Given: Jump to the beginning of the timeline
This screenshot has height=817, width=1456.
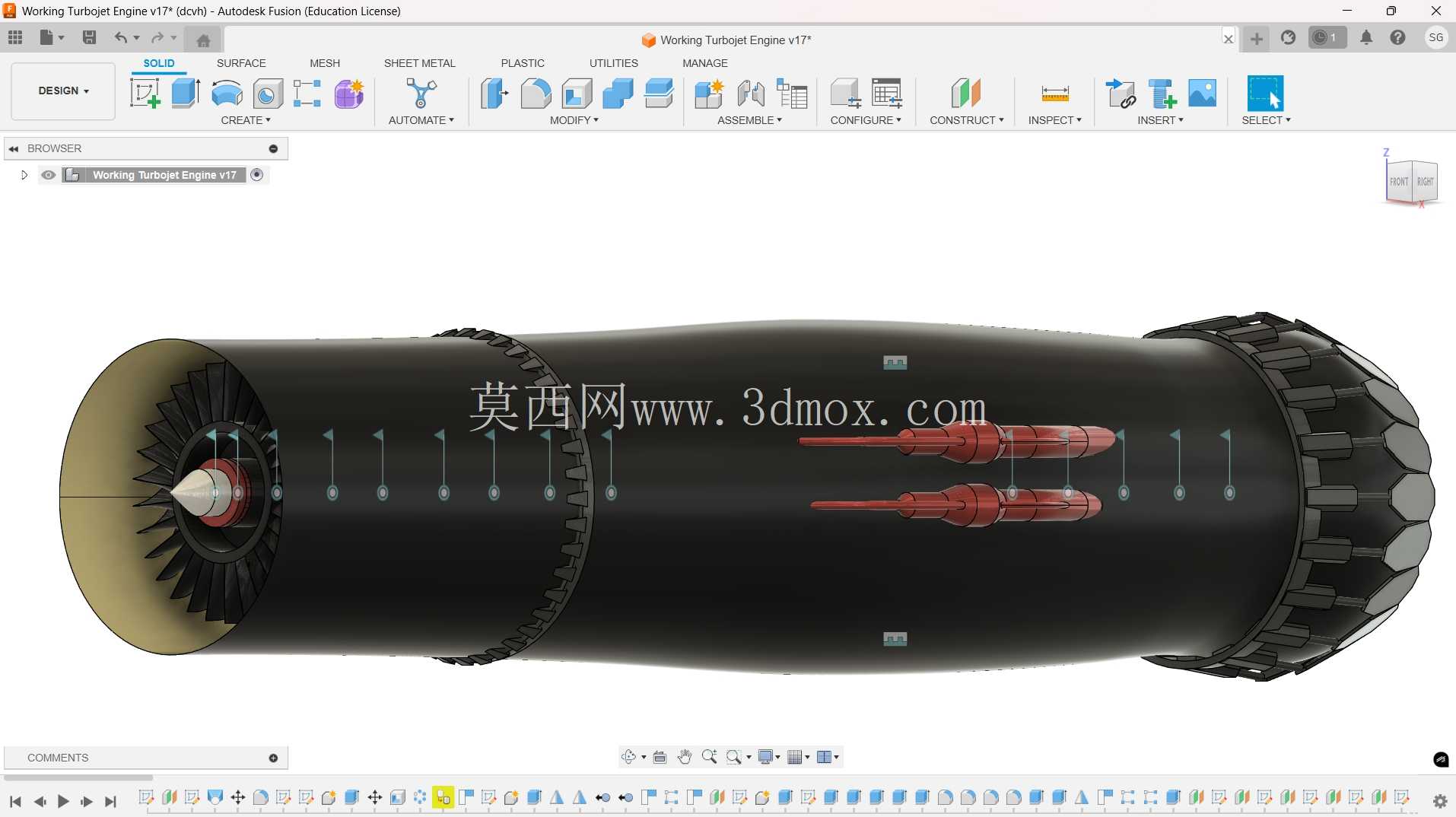Looking at the screenshot, I should pos(15,801).
